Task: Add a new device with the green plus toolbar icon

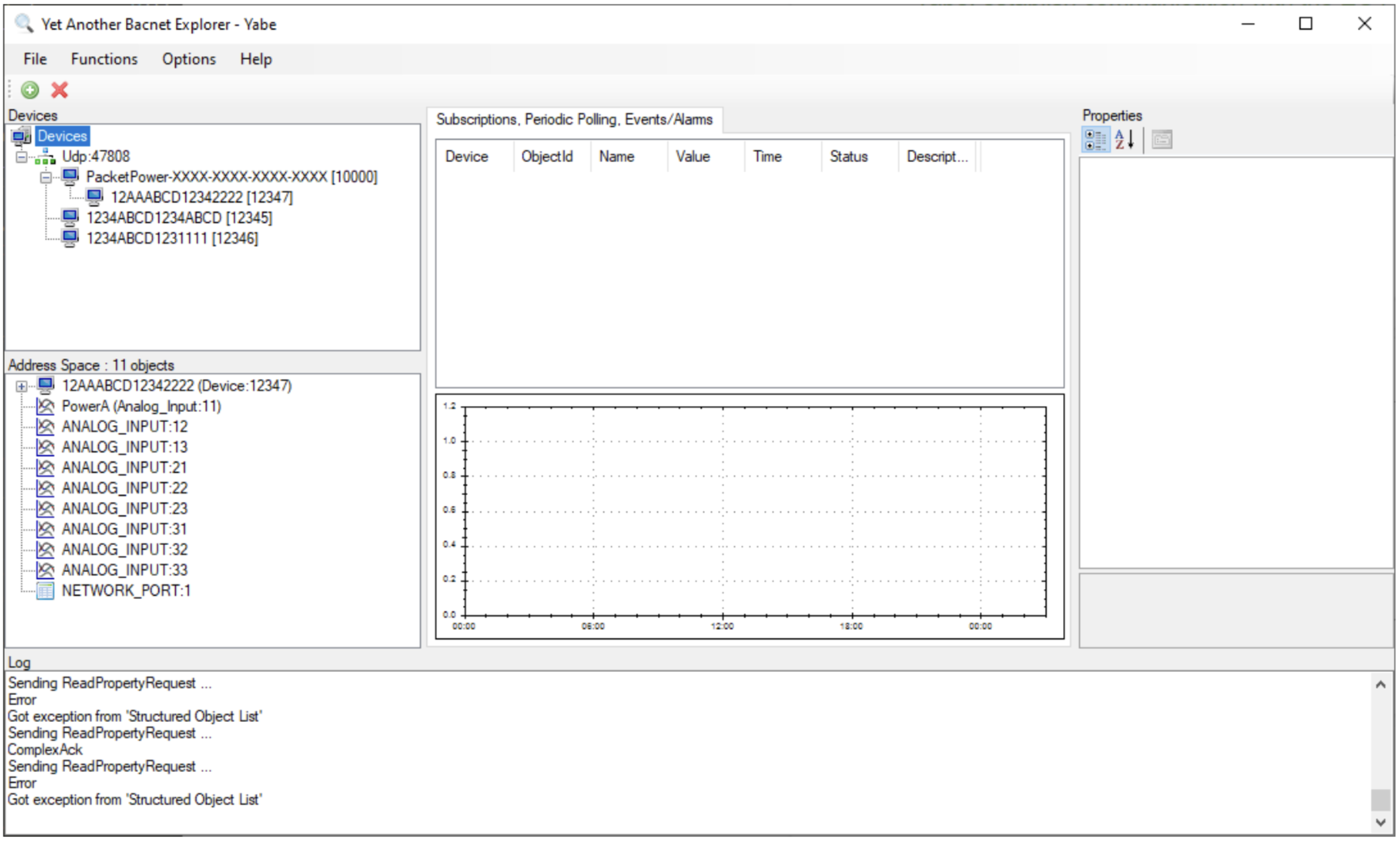Action: (30, 90)
